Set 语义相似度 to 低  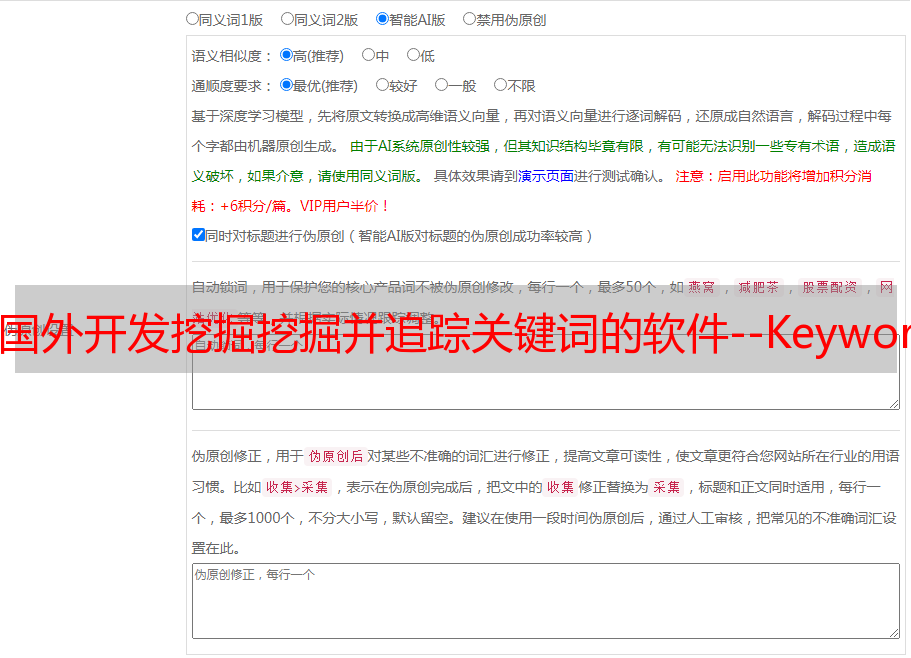coord(413,55)
